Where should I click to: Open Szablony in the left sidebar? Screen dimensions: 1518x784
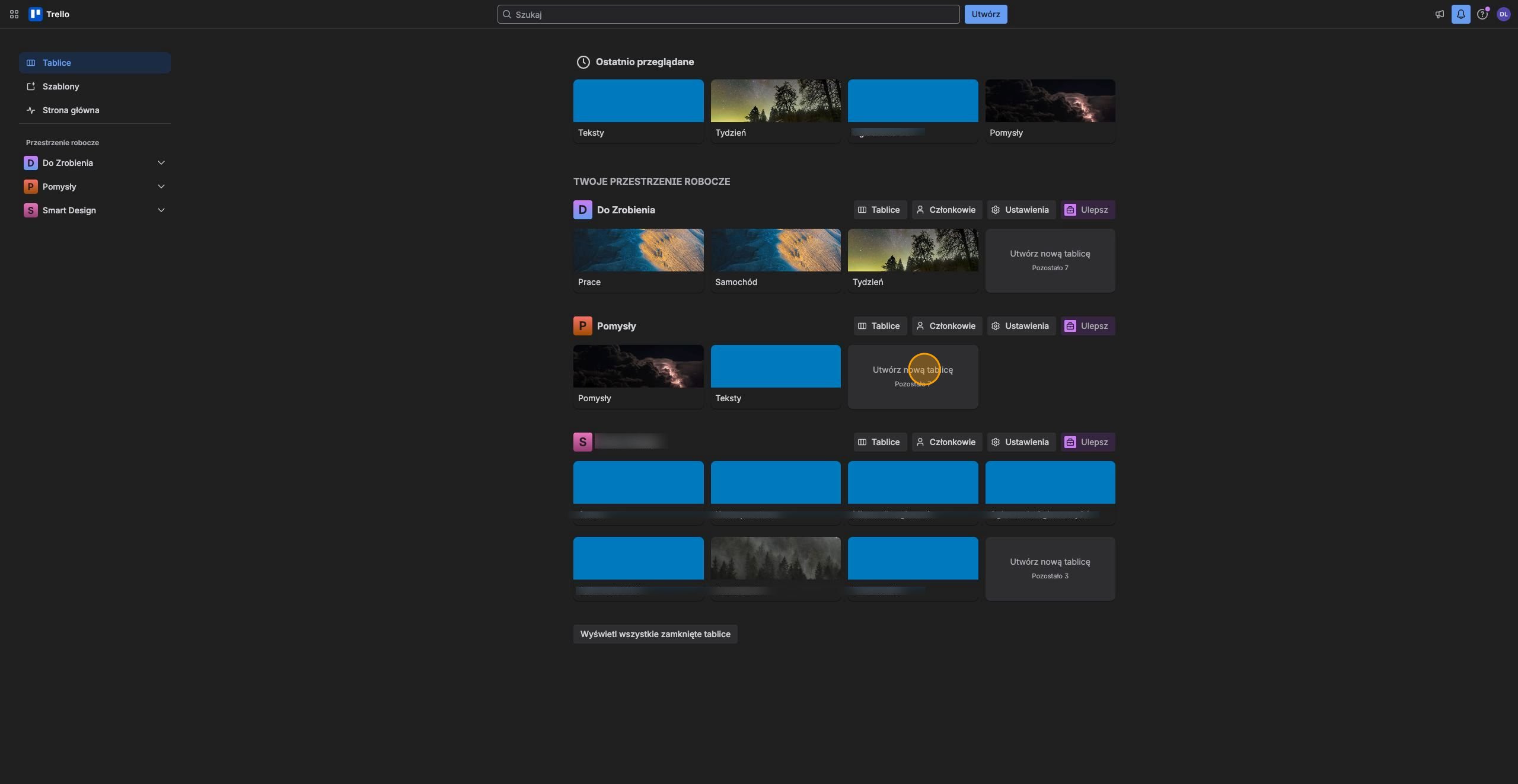[x=95, y=87]
